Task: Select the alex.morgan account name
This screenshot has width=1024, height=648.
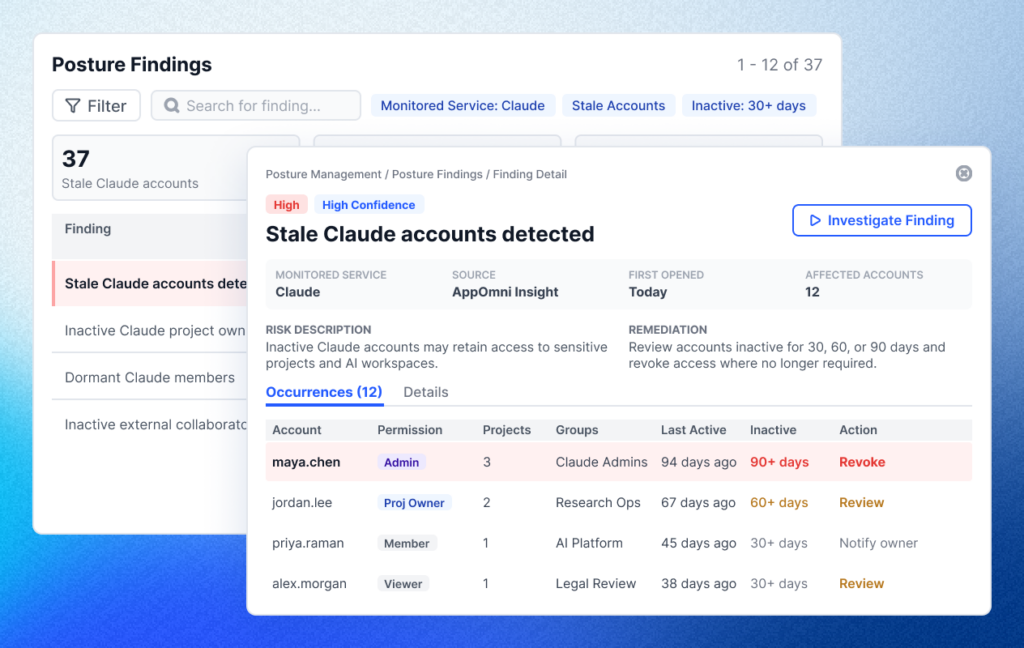Action: pyautogui.click(x=310, y=583)
